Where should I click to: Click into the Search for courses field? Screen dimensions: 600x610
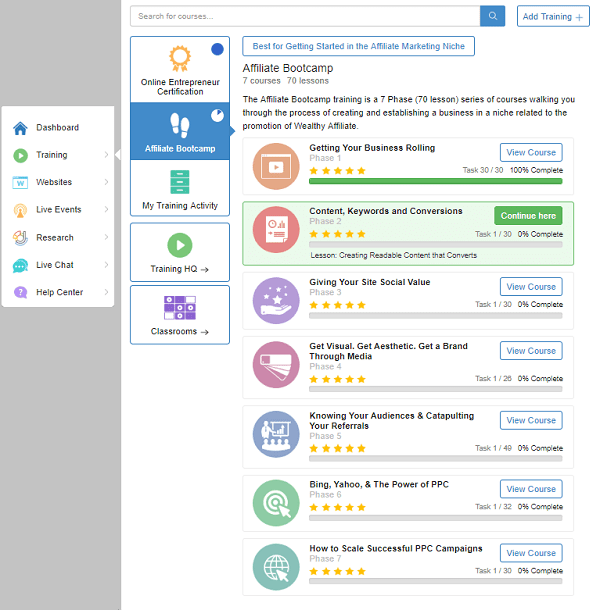[305, 16]
